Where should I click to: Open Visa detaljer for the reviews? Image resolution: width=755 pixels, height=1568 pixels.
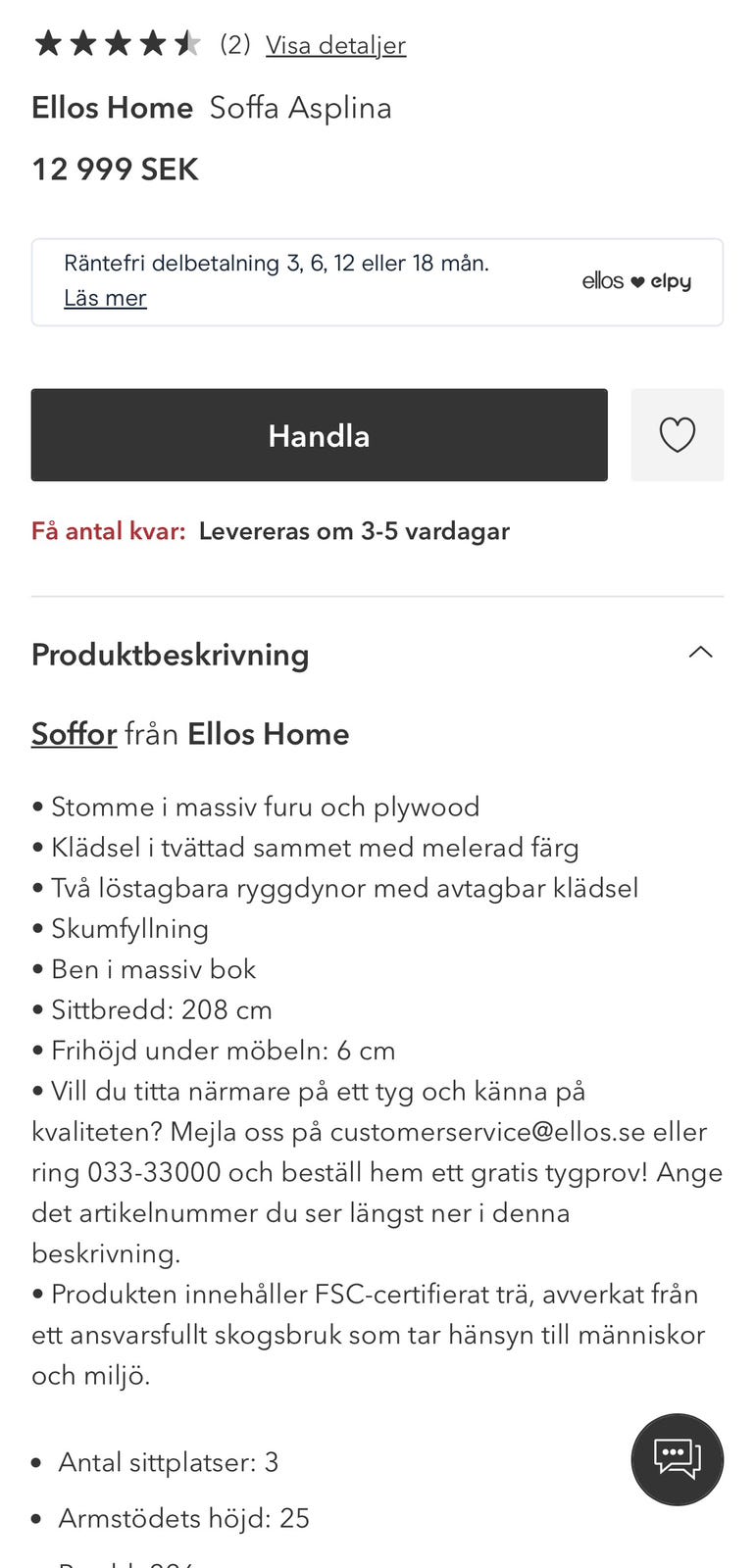pyautogui.click(x=335, y=45)
